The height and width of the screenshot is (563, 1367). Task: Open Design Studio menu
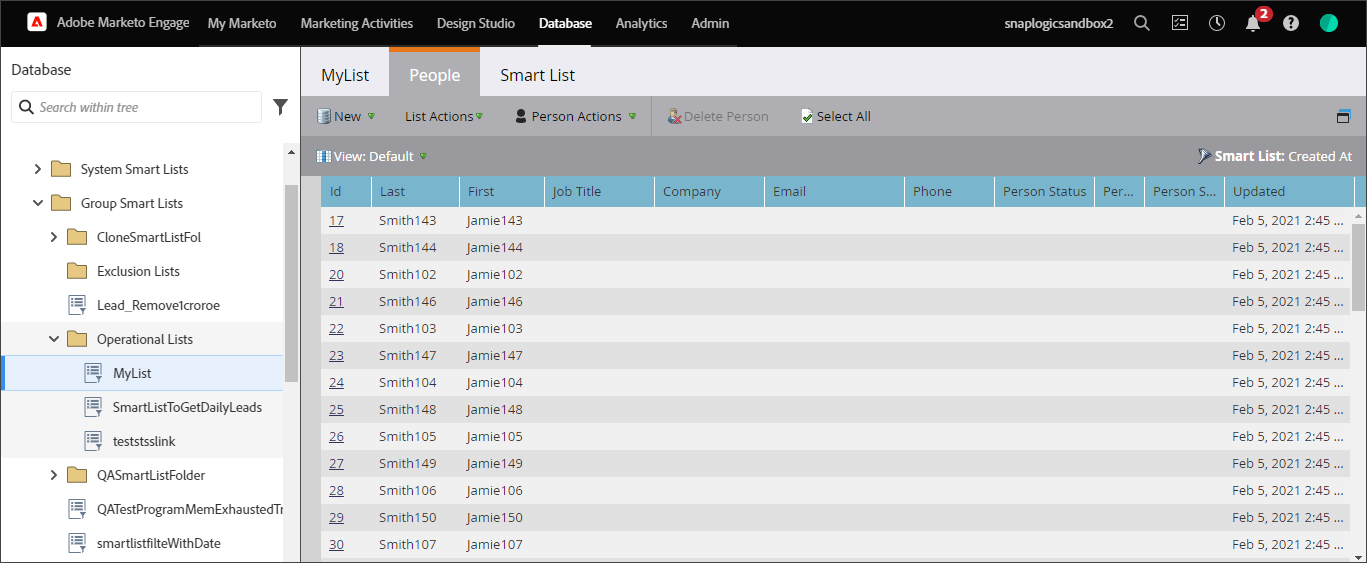[x=476, y=23]
